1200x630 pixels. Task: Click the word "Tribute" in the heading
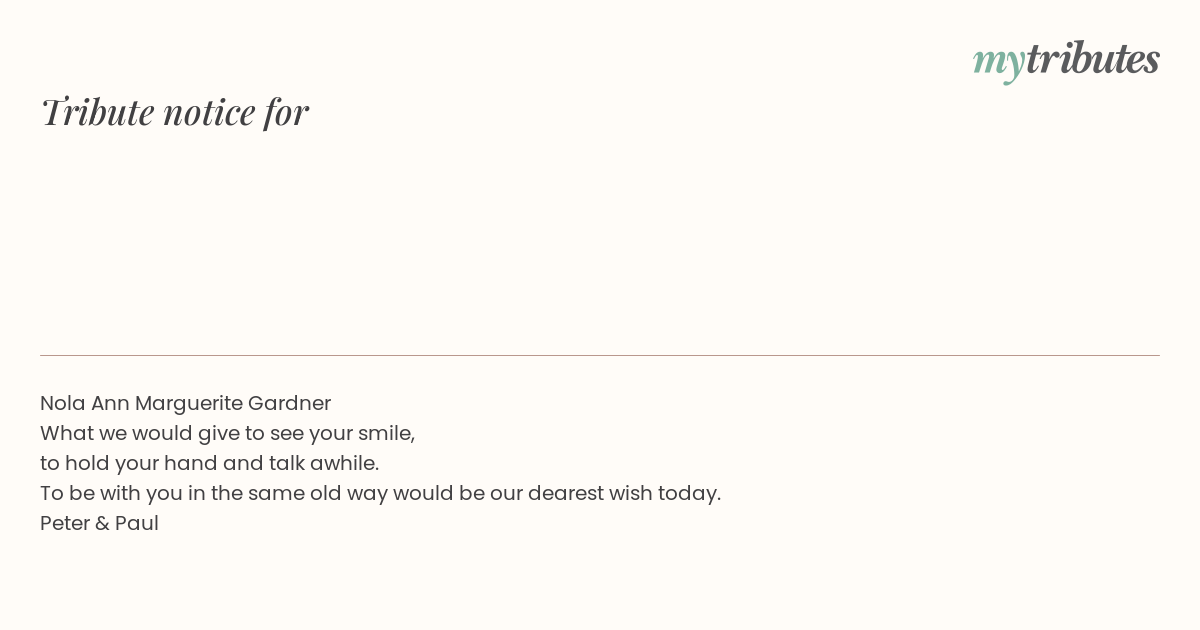[97, 112]
